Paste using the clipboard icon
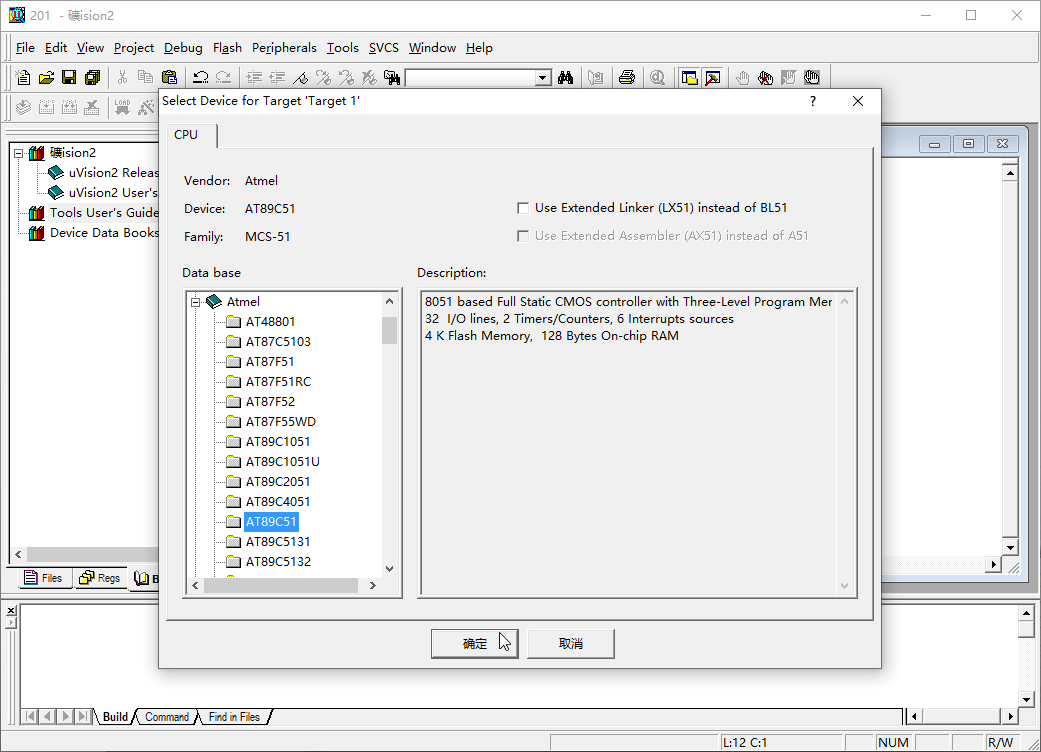The image size is (1041, 752). [169, 78]
